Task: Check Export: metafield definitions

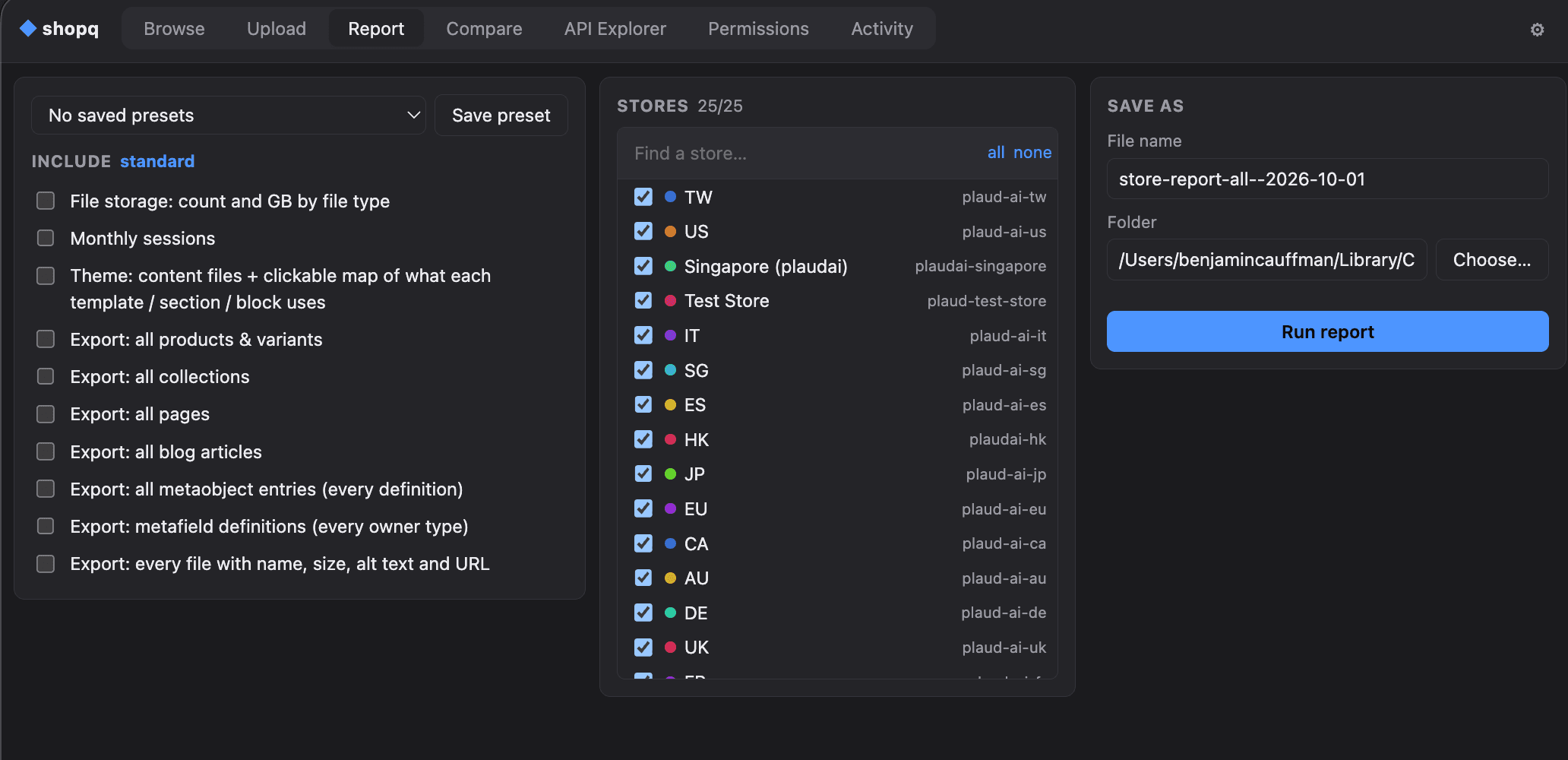Action: (46, 526)
